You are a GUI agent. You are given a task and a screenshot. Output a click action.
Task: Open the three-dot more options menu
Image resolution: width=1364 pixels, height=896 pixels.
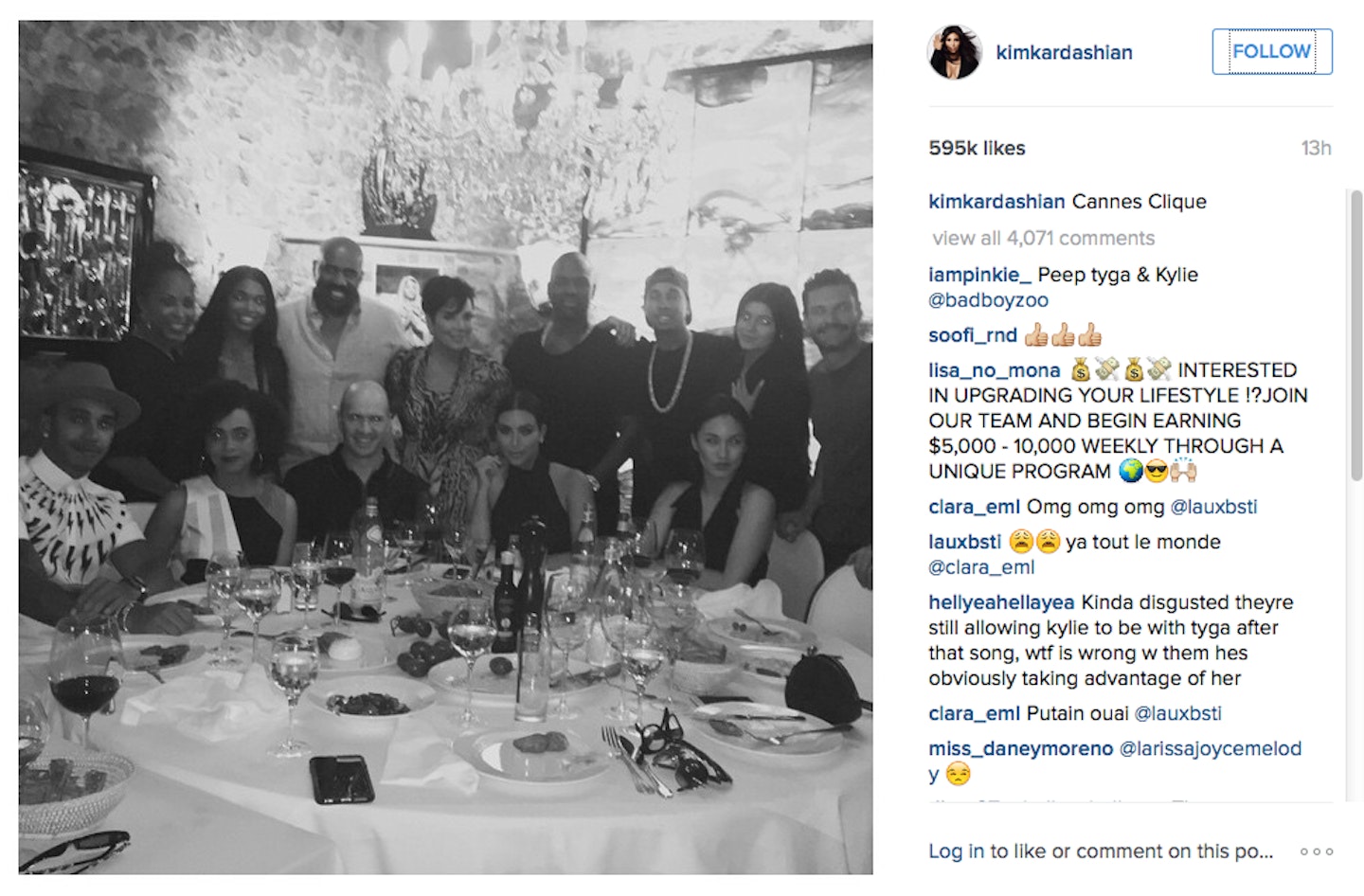1317,851
